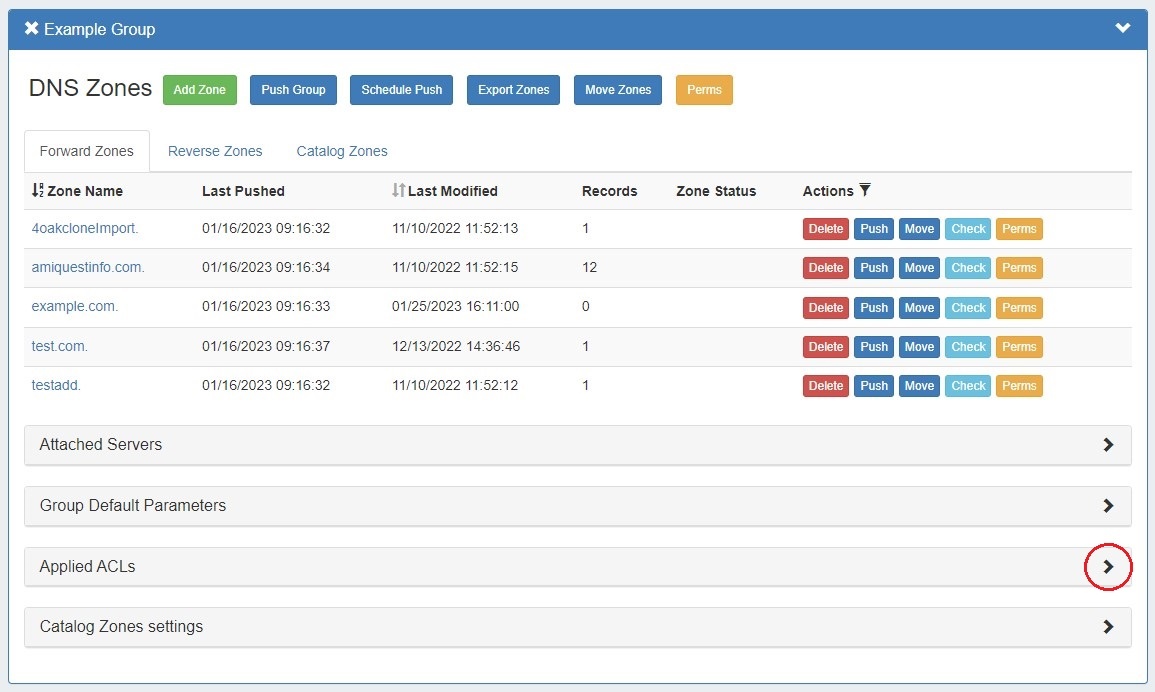Click the green Add Zone button
Image resolution: width=1155 pixels, height=692 pixels.
coord(199,90)
